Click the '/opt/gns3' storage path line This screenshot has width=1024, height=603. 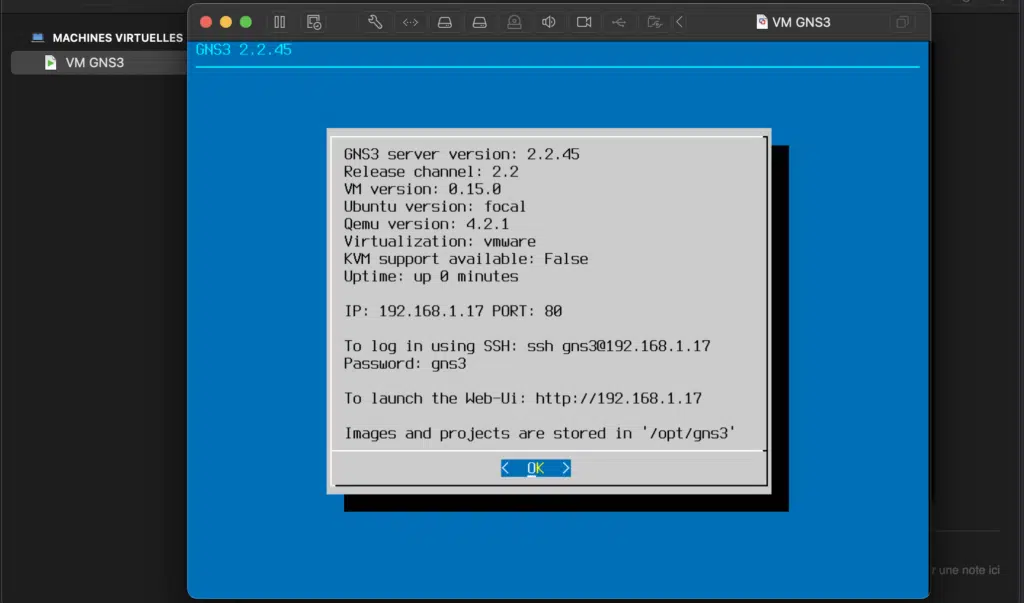click(539, 433)
